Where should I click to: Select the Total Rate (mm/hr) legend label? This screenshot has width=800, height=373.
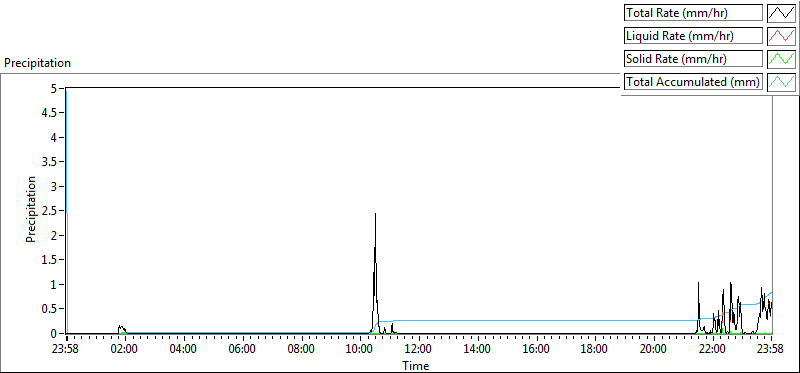coord(693,13)
